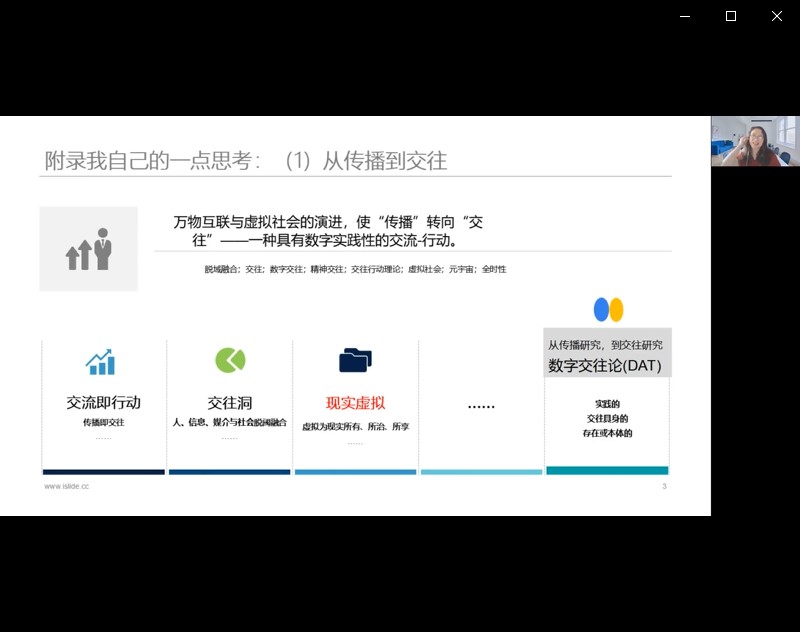Click the dark folder icon above 现实虚拟
Image resolution: width=800 pixels, height=632 pixels.
355,360
